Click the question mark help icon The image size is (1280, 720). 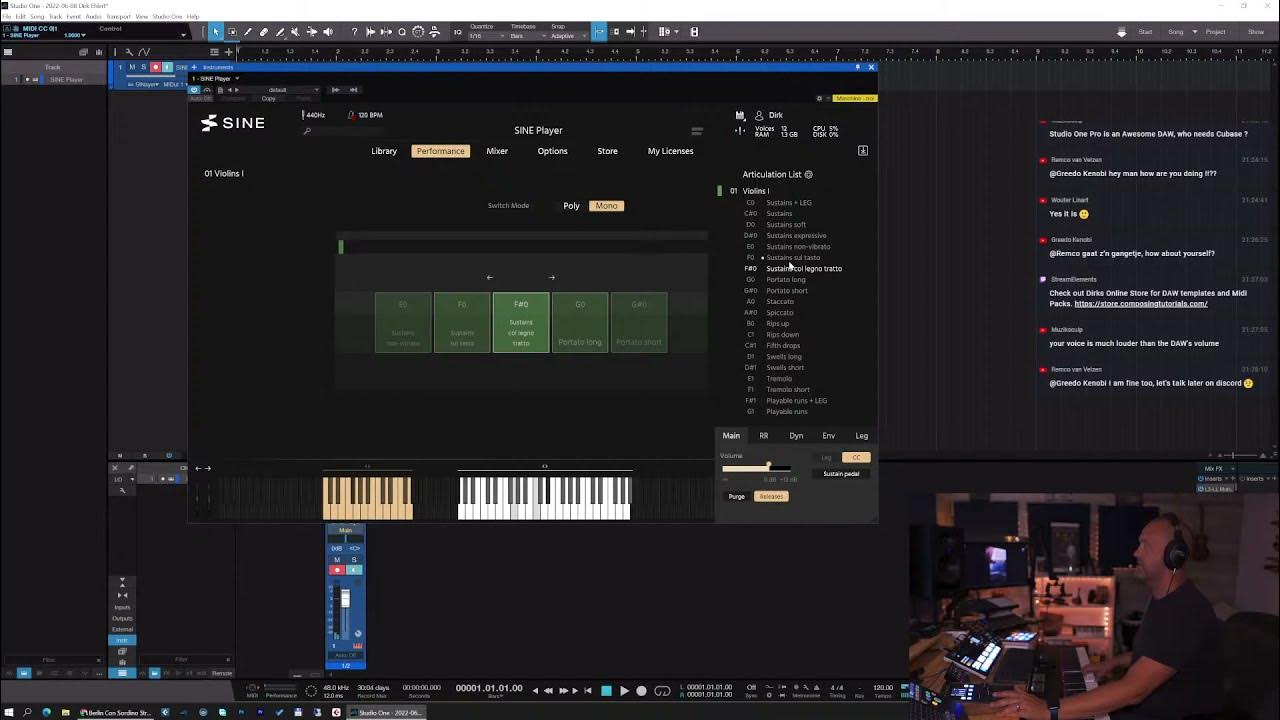click(x=354, y=32)
